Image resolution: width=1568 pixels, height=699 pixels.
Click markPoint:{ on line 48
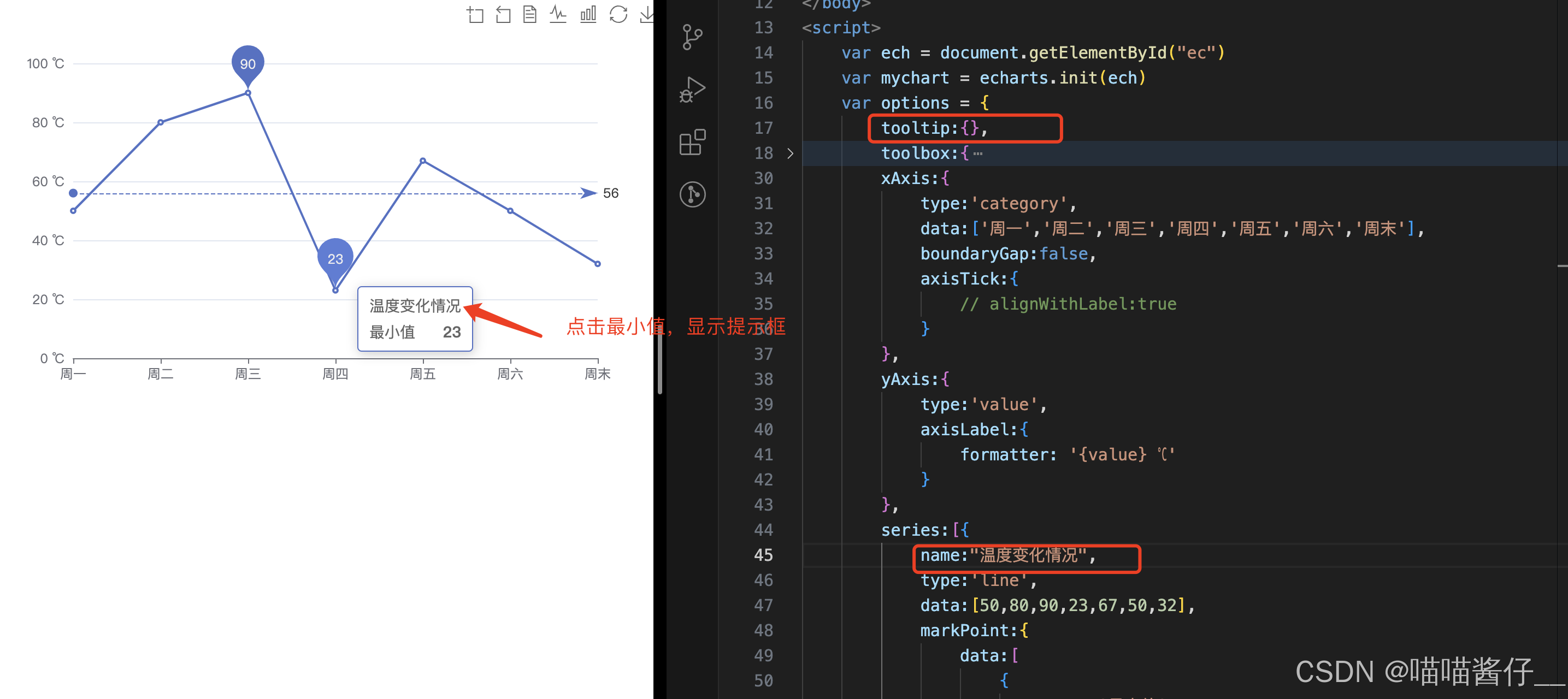coord(974,631)
